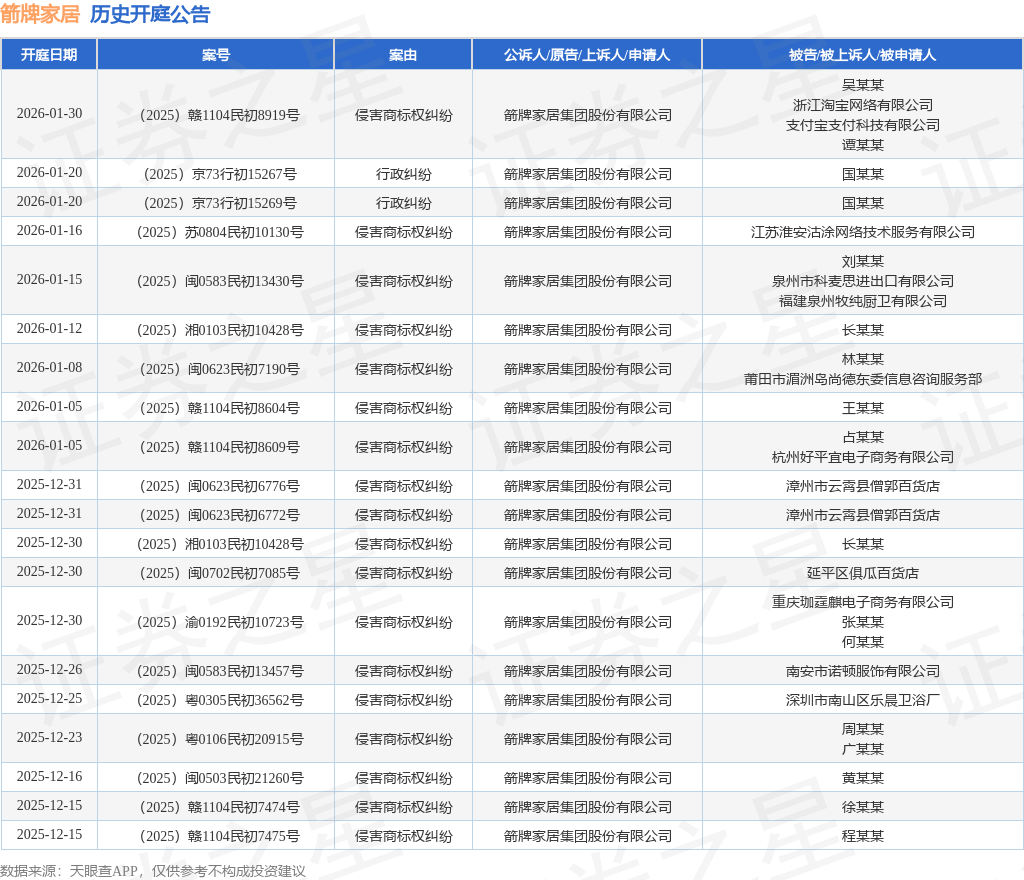Viewport: 1024px width, 880px height.
Task: Click defendant 江苏淮安沽涂网络技术服务有限公司
Action: click(863, 232)
